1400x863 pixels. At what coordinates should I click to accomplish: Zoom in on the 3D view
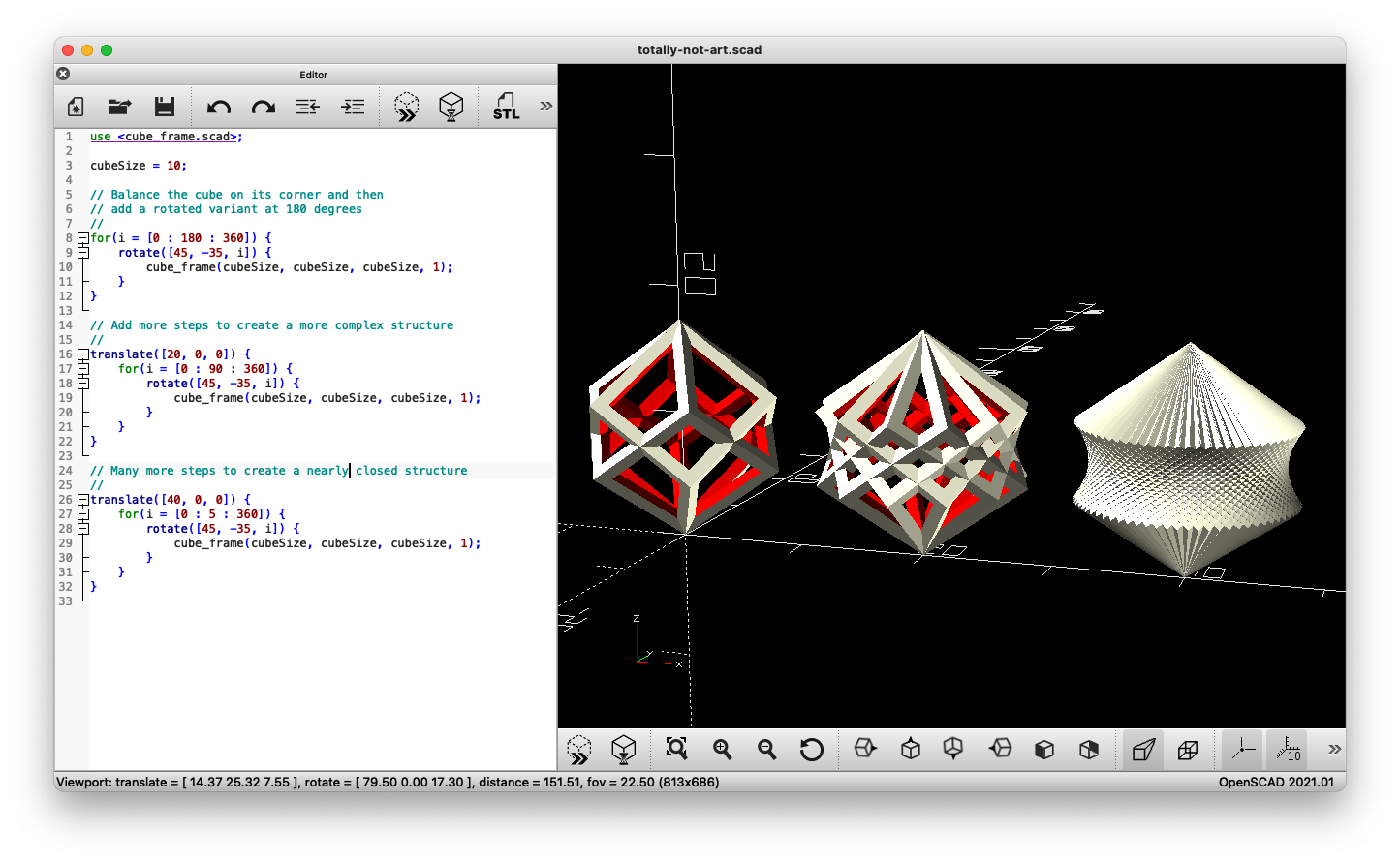[x=722, y=749]
